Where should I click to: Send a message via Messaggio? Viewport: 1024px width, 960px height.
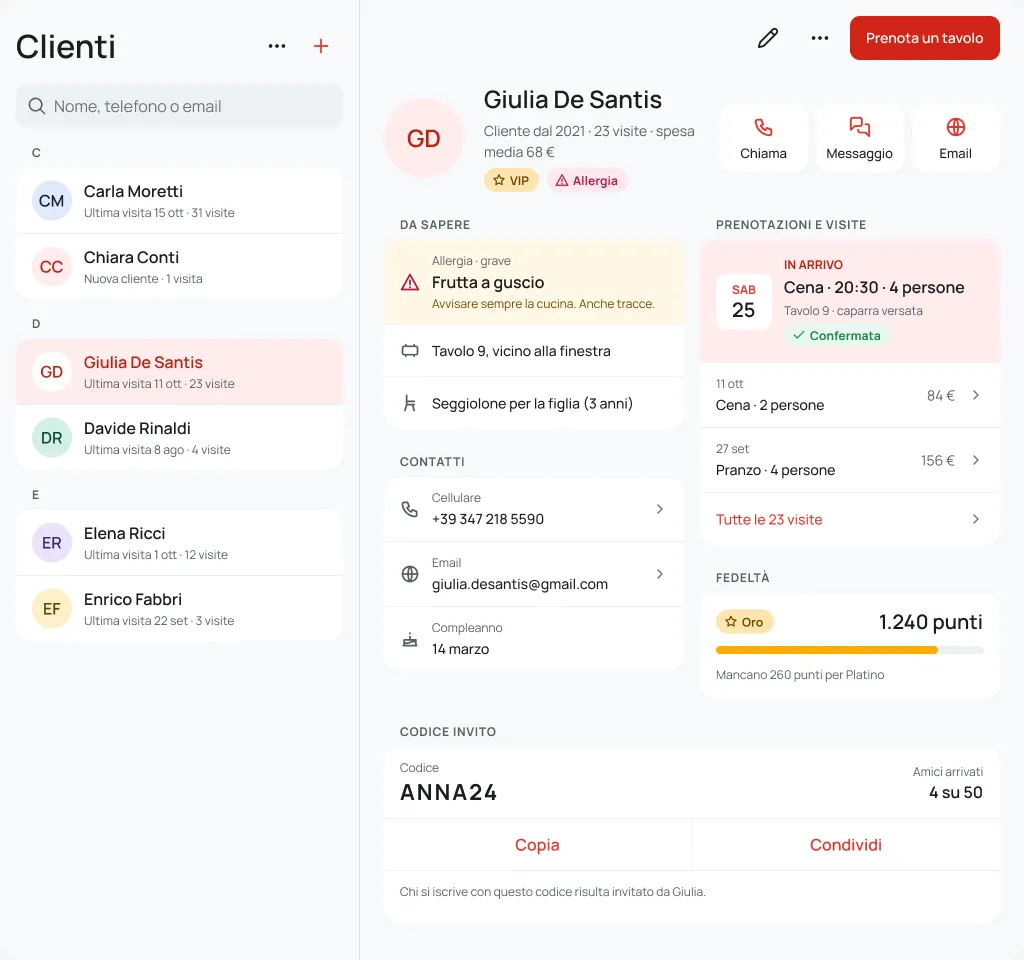859,138
